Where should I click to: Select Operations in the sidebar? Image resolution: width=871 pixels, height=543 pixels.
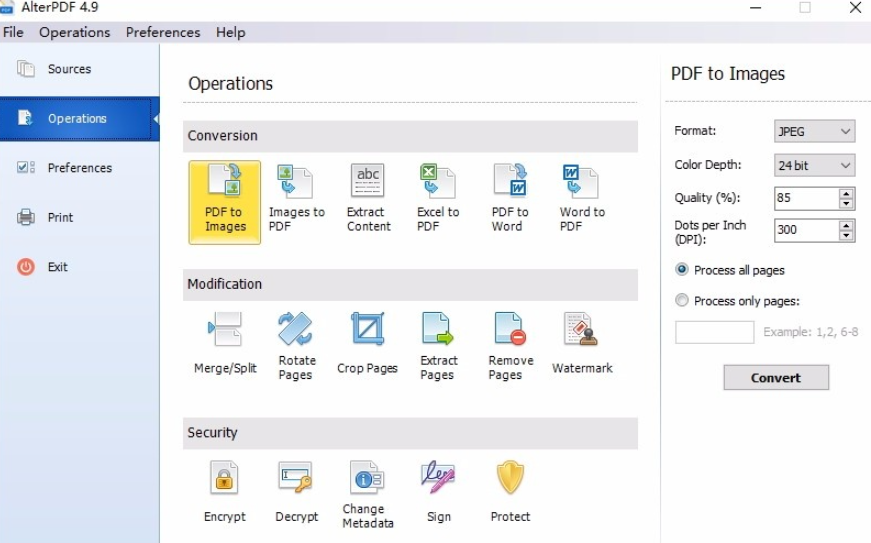click(79, 118)
